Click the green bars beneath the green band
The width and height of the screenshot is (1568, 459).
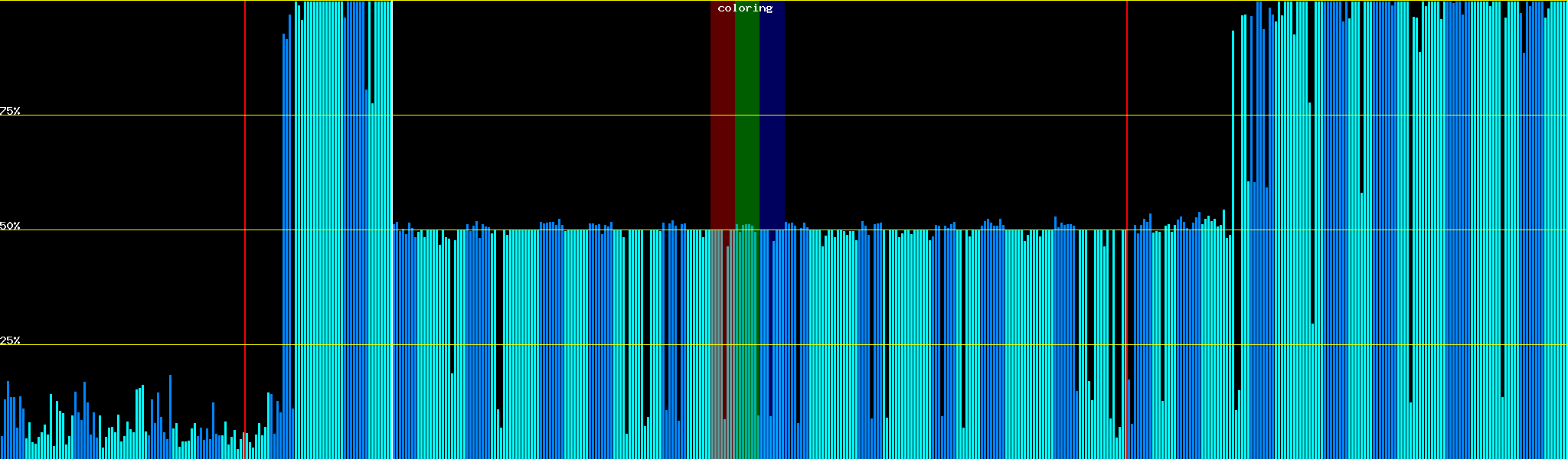point(746,344)
